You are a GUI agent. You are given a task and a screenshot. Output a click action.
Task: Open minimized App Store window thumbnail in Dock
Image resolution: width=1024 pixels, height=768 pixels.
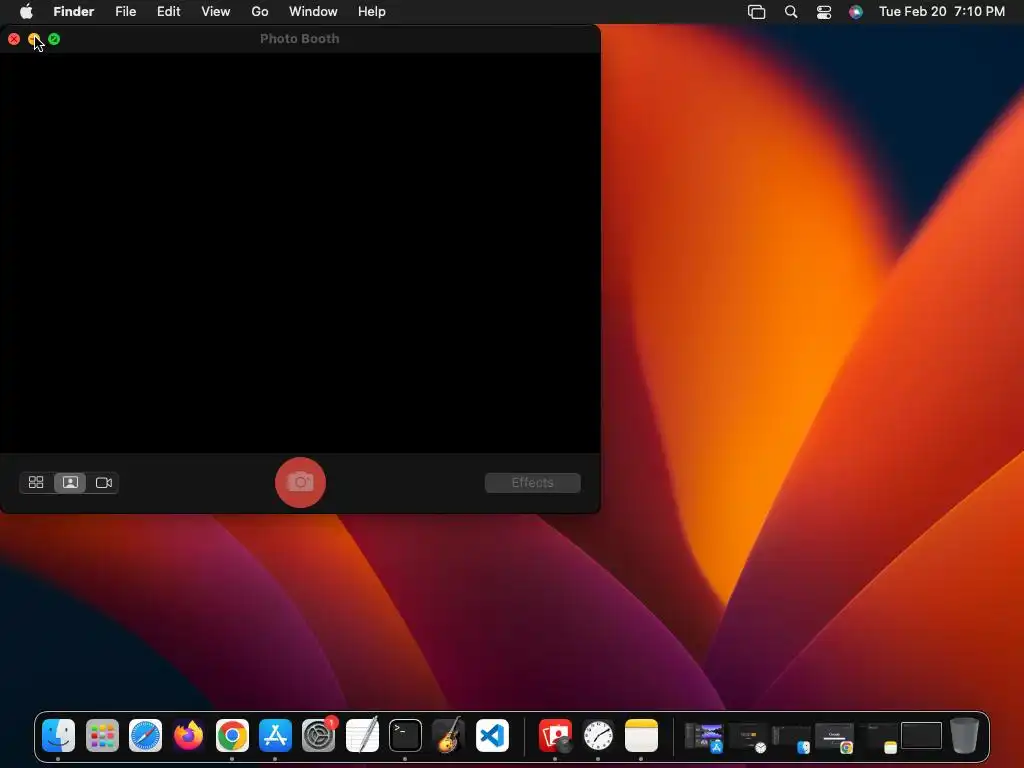coord(704,737)
